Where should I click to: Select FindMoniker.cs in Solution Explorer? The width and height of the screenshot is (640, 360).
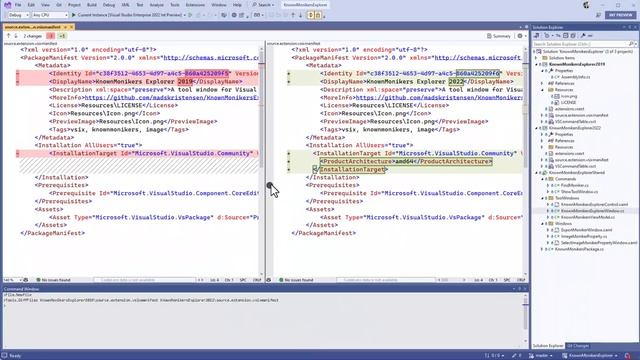(574, 185)
